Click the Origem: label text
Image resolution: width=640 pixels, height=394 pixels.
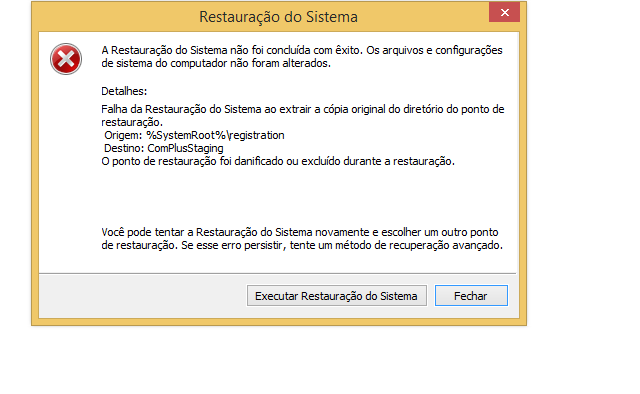pos(123,135)
